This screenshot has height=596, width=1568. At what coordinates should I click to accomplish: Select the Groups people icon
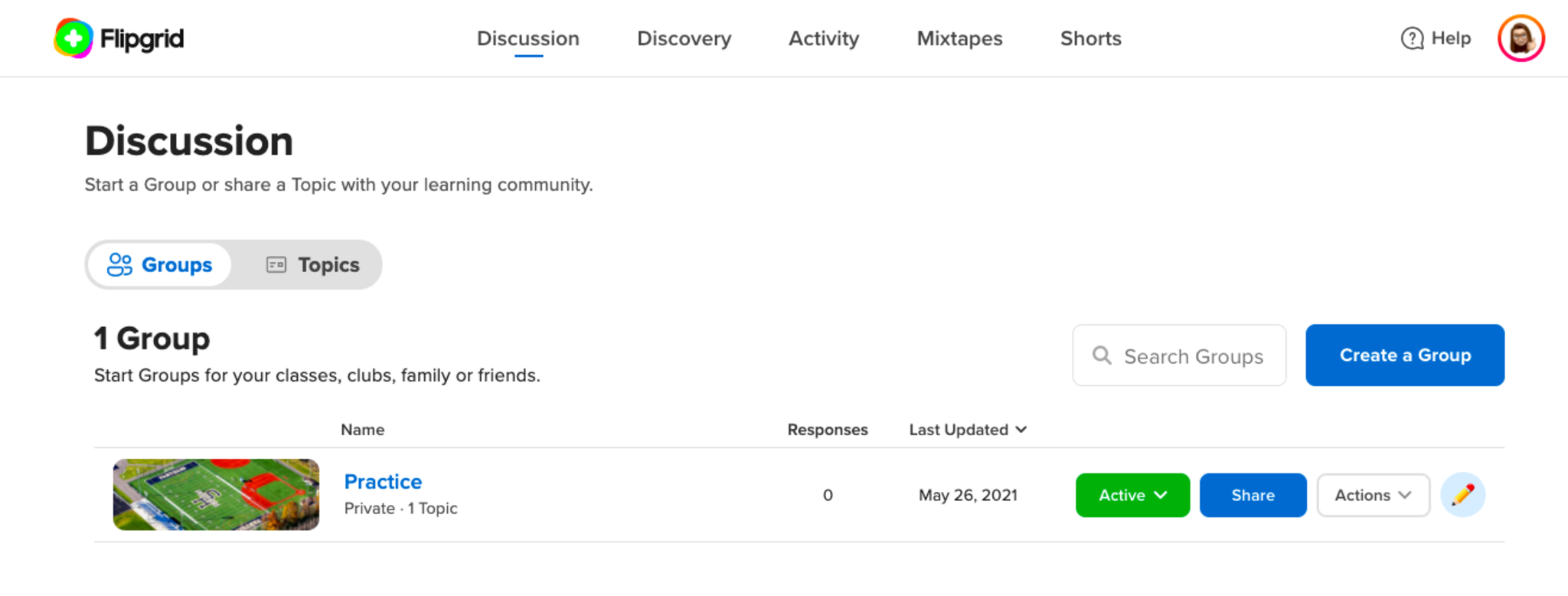click(x=119, y=265)
